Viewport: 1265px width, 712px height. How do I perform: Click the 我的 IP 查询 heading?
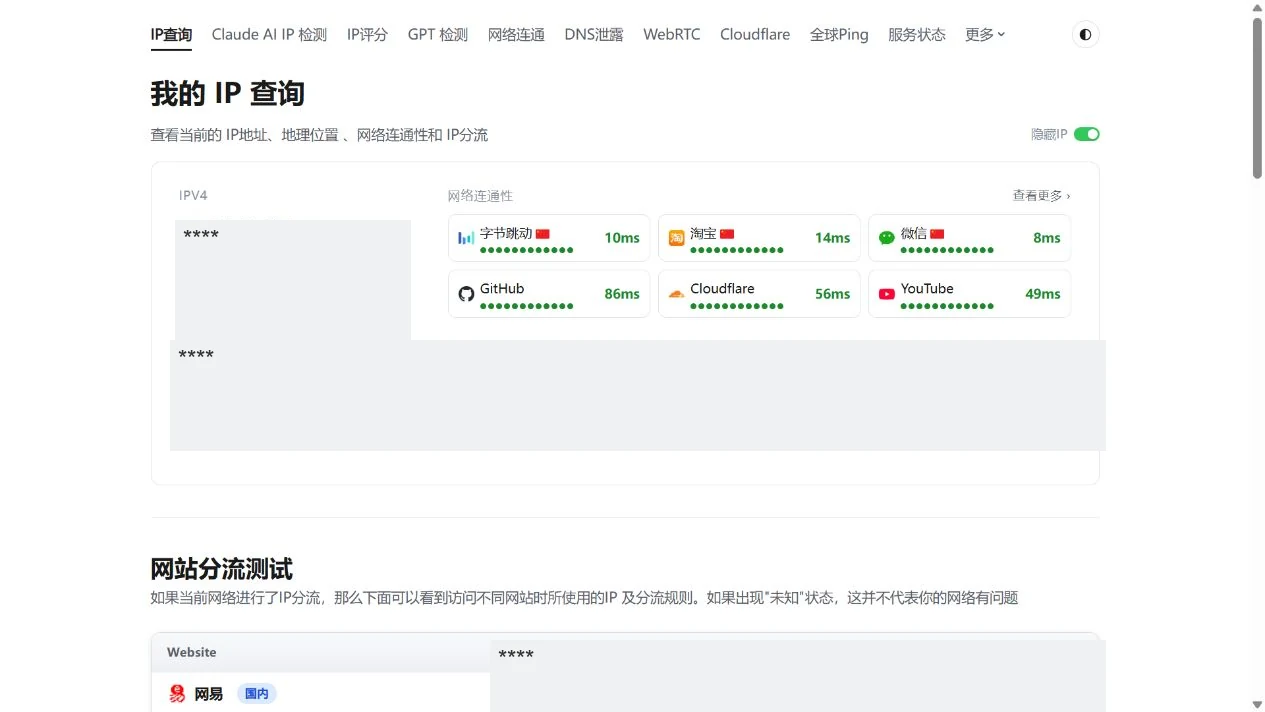tap(227, 94)
